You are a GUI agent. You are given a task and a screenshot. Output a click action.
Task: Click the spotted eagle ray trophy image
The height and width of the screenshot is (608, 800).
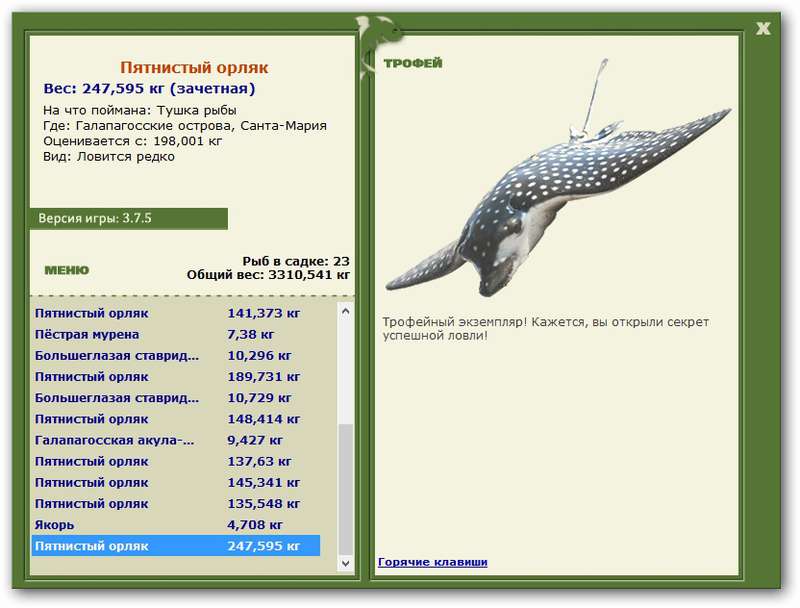click(558, 178)
